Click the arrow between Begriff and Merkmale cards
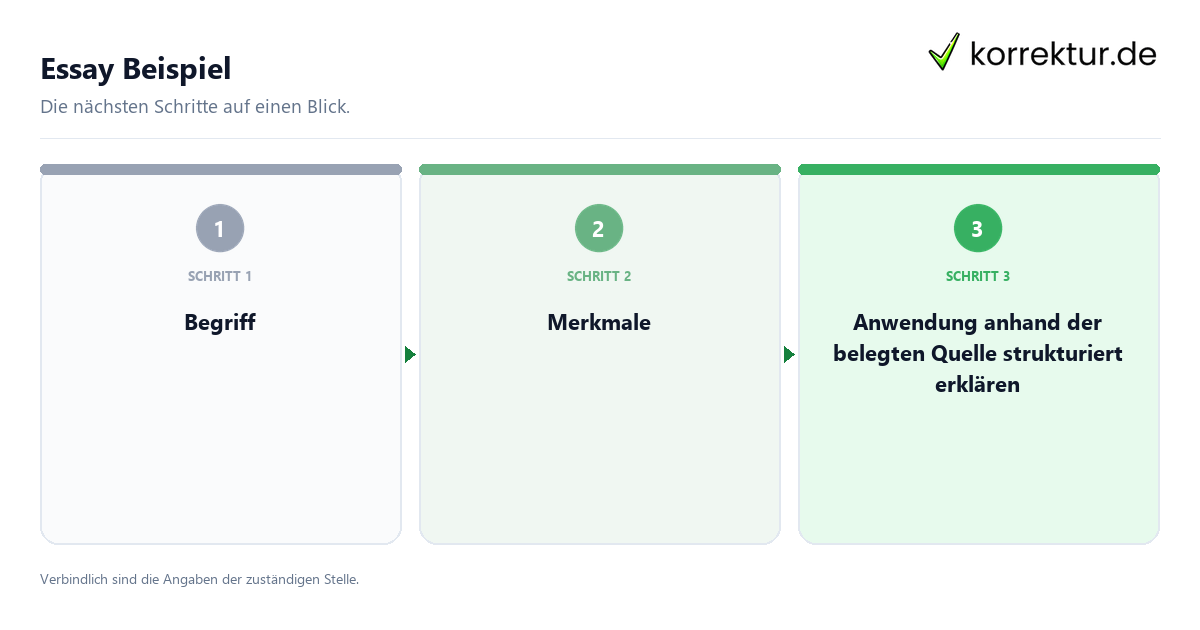The image size is (1200, 630). pos(410,355)
